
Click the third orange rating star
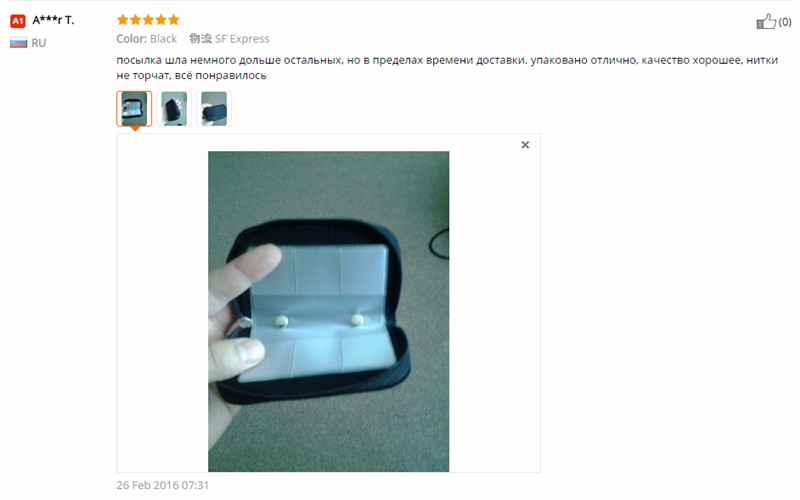[148, 20]
